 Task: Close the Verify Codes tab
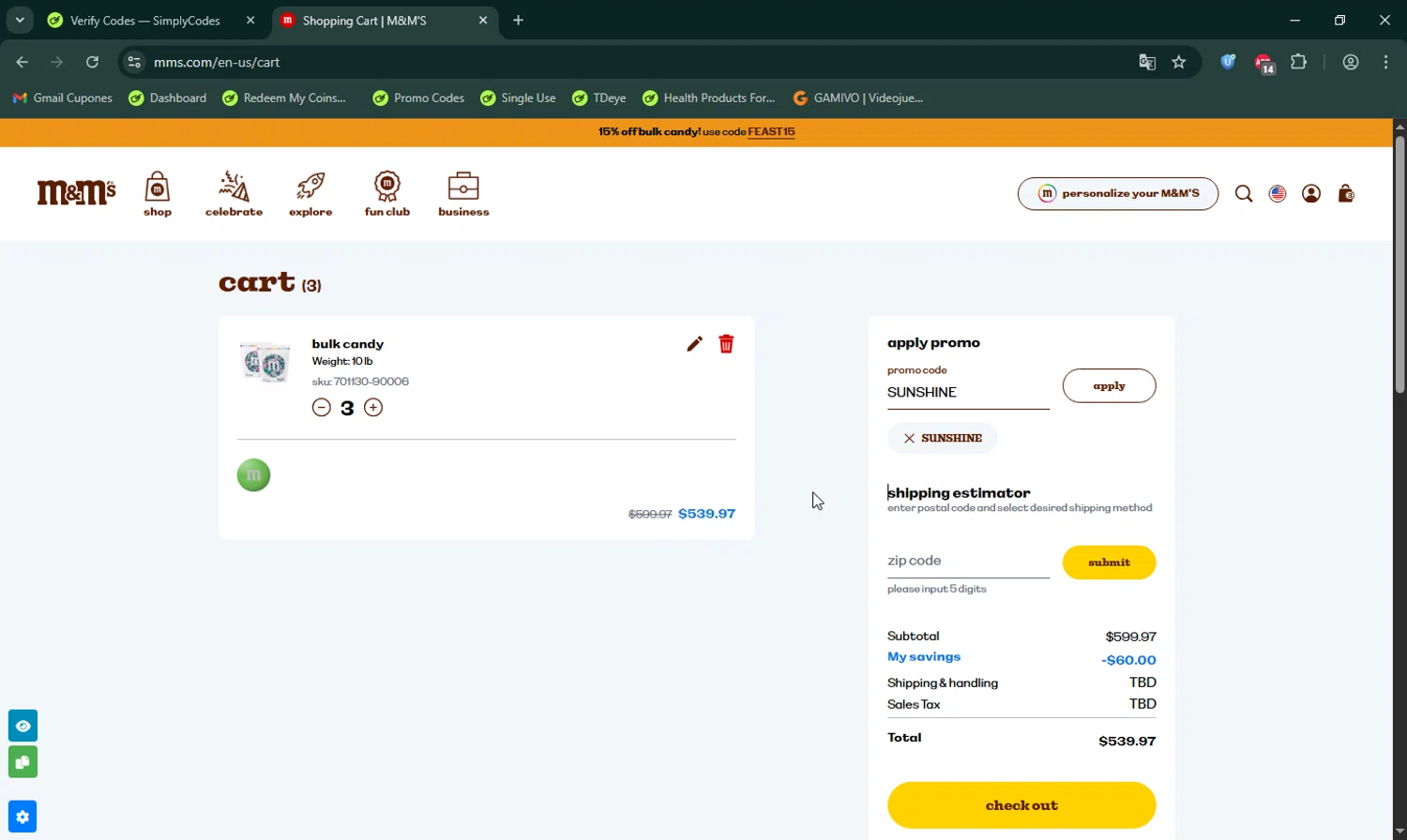pyautogui.click(x=250, y=20)
